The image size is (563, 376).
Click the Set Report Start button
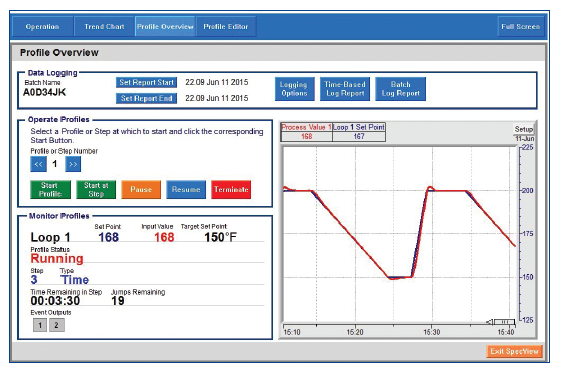click(x=146, y=82)
